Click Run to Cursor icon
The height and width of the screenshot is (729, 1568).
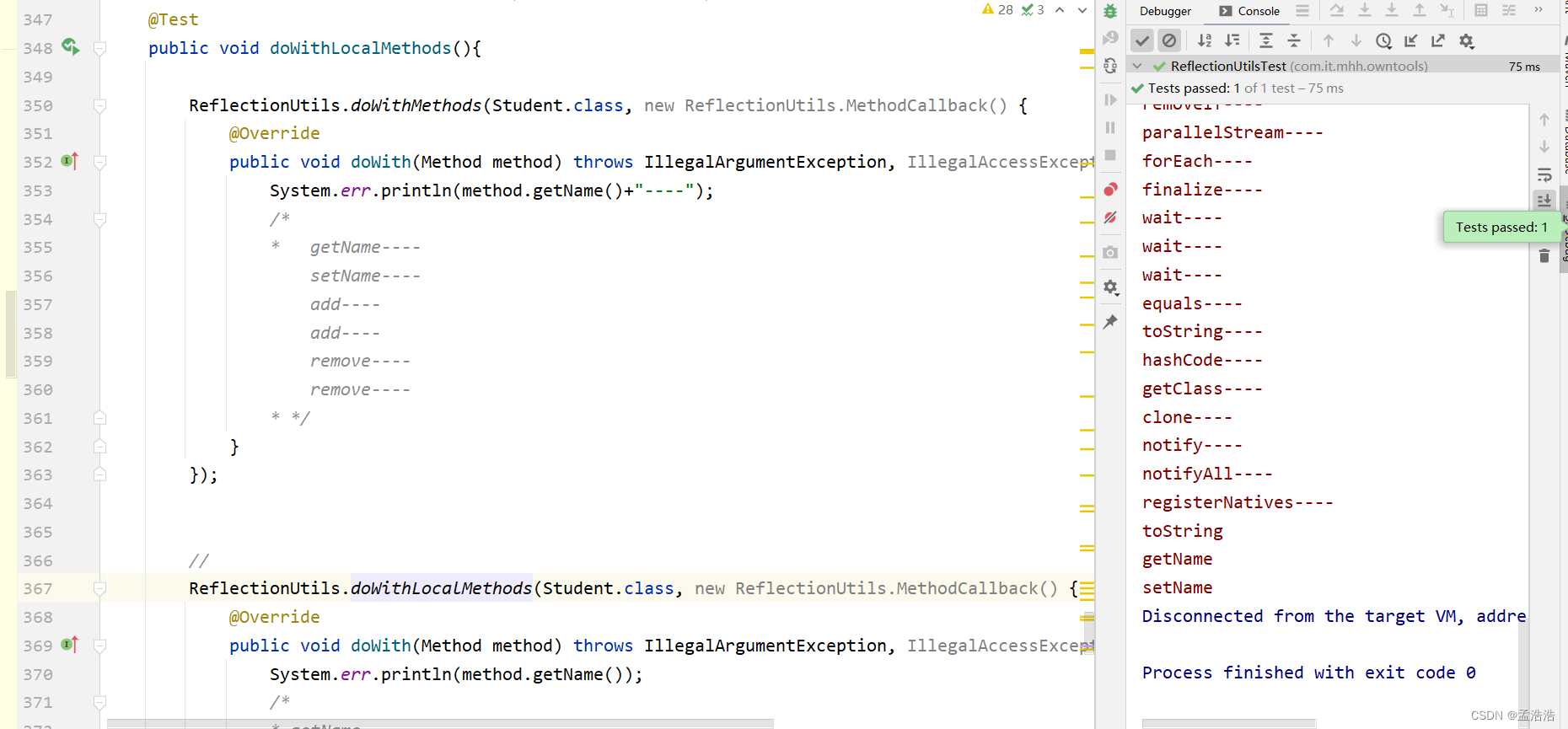coord(1447,11)
